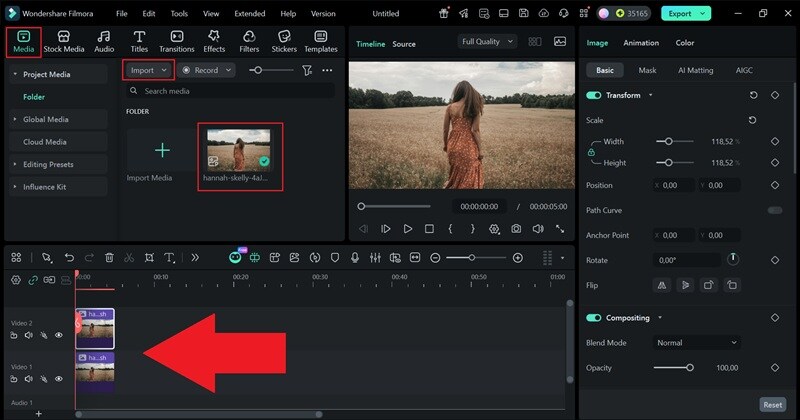Click the filter media icon
800x420 pixels.
[307, 70]
